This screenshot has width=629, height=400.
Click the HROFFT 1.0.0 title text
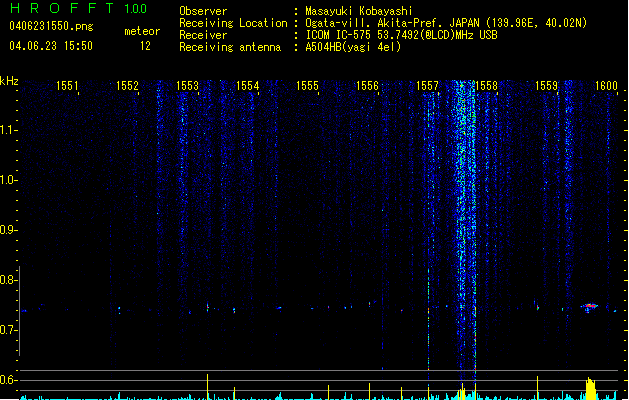click(x=79, y=8)
